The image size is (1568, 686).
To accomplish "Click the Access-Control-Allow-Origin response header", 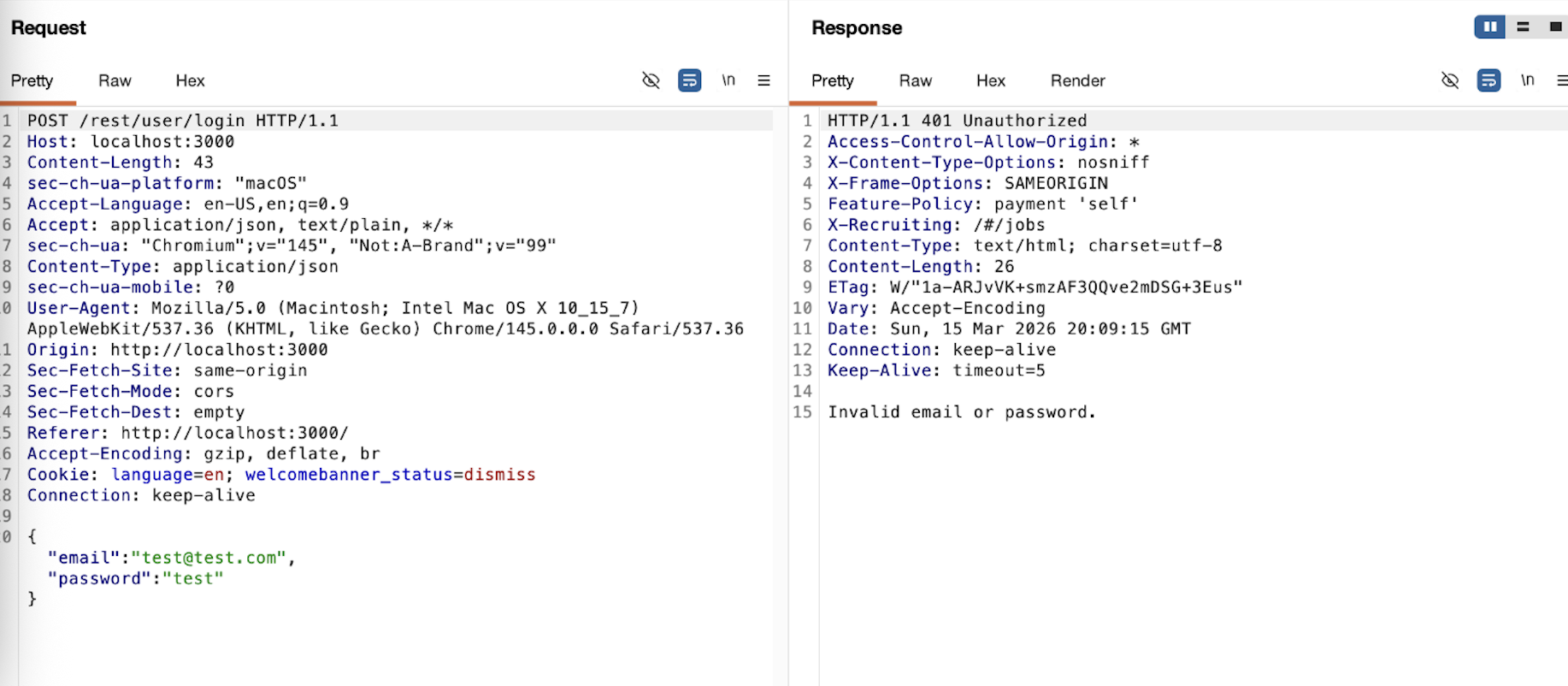I will pyautogui.click(x=982, y=141).
